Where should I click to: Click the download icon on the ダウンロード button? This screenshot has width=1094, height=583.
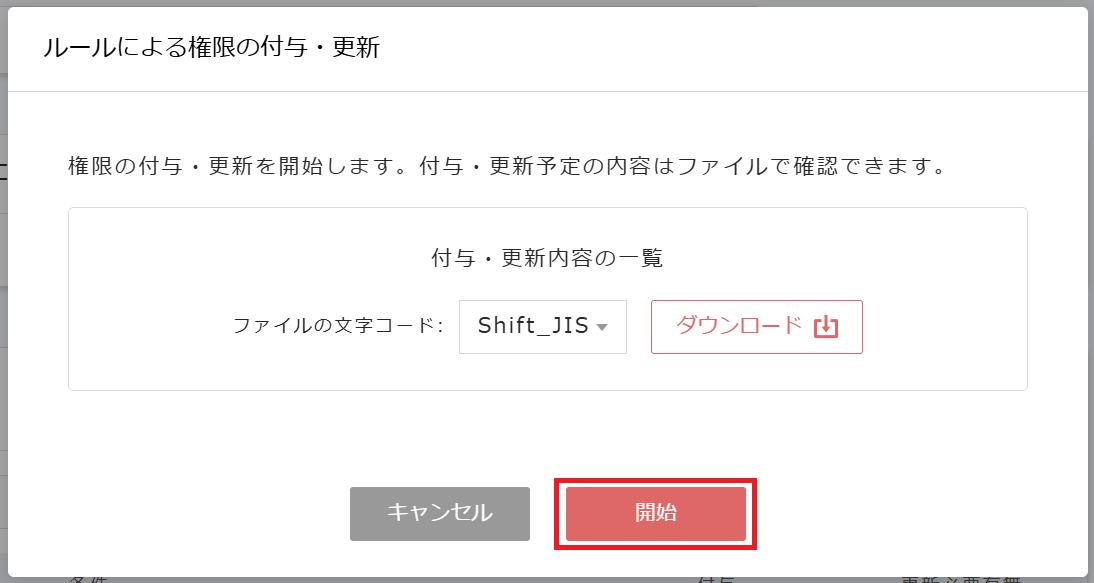[x=823, y=326]
